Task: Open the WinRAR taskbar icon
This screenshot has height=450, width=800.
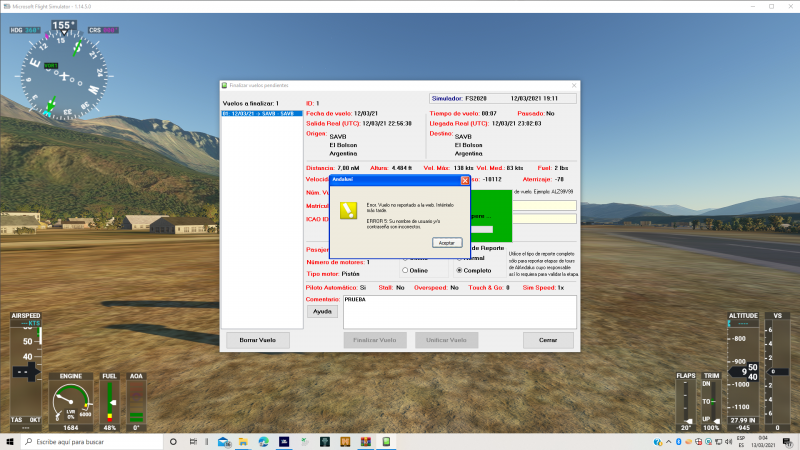Action: (366, 442)
